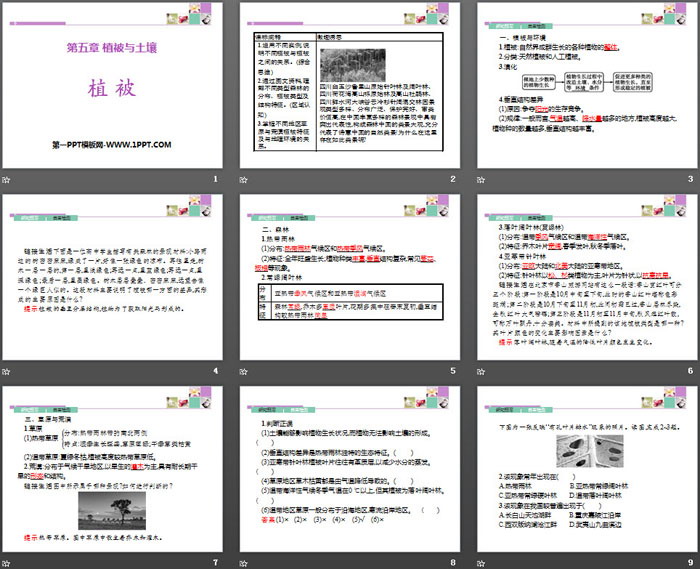This screenshot has width=700, height=569.
Task: Click slide number 7 label
Action: (x=215, y=562)
